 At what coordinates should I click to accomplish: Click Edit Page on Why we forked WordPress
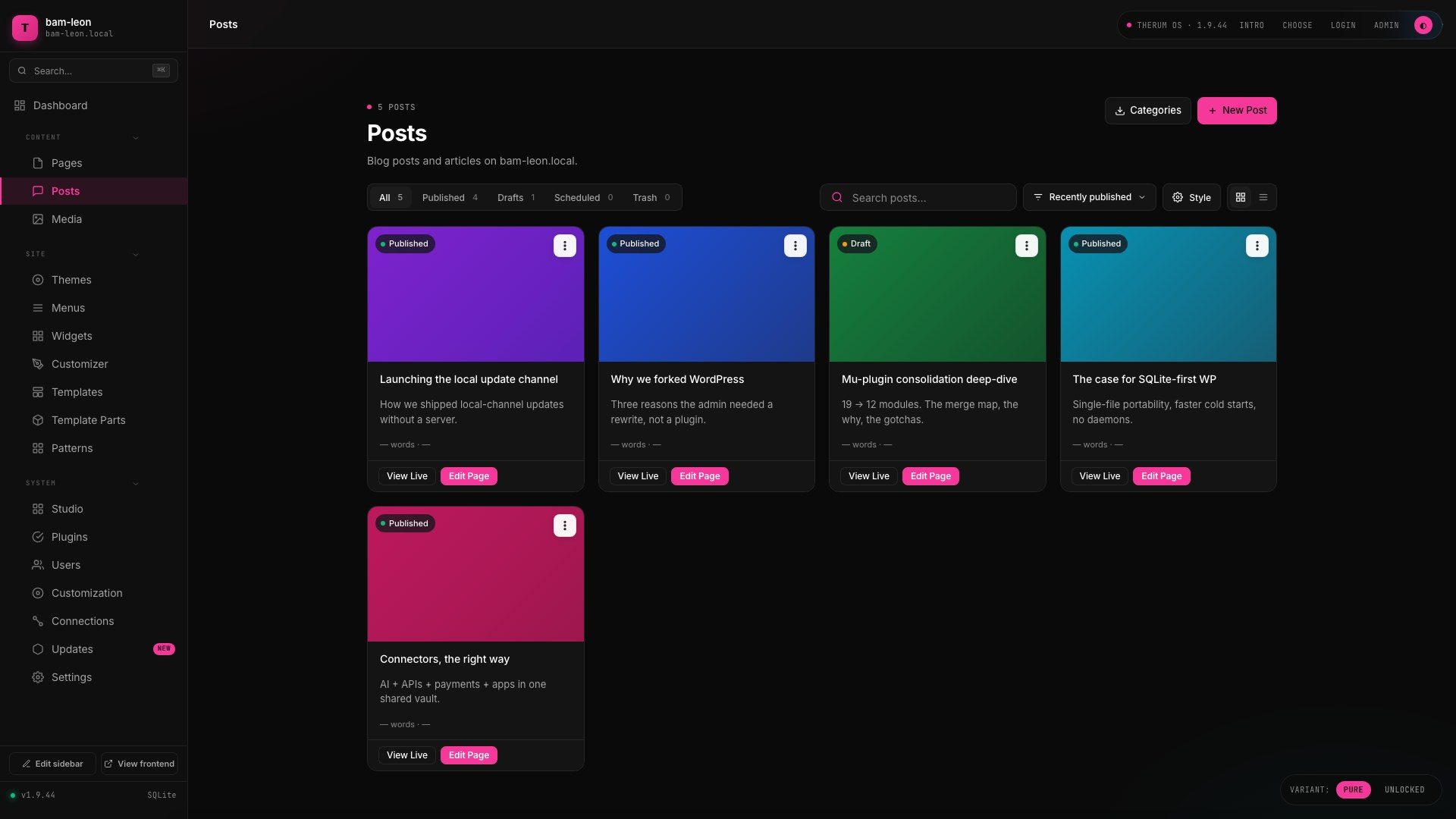[699, 476]
